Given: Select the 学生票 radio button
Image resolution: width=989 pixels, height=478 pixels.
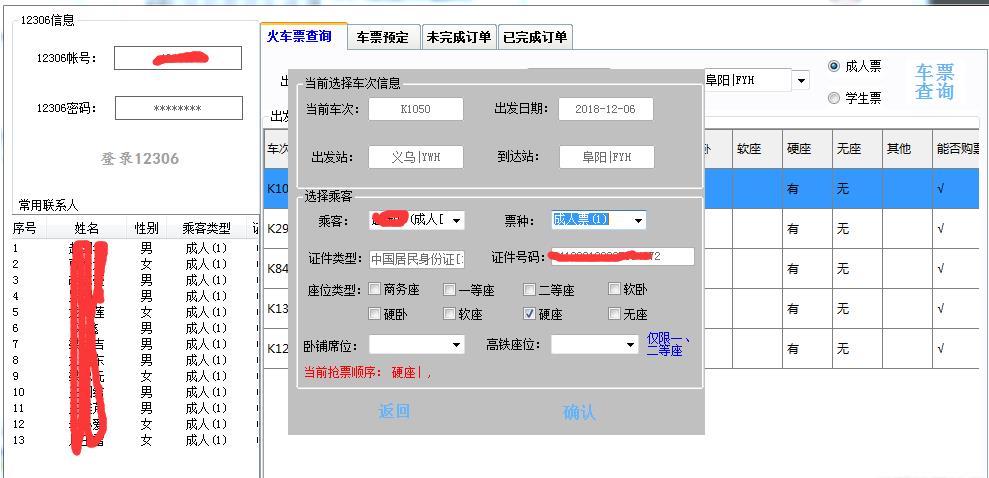Looking at the screenshot, I should click(x=834, y=98).
